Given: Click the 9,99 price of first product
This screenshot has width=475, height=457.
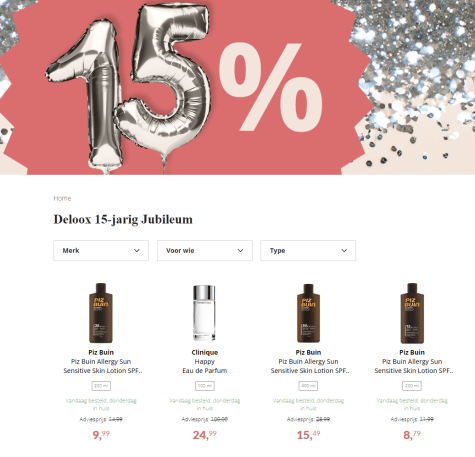Looking at the screenshot, I should [x=101, y=435].
